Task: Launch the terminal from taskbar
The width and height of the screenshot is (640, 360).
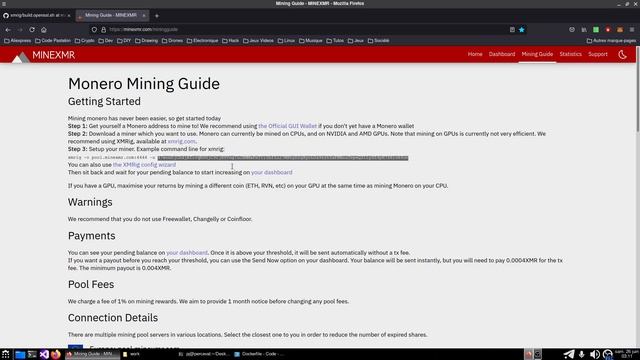Action: point(32,354)
